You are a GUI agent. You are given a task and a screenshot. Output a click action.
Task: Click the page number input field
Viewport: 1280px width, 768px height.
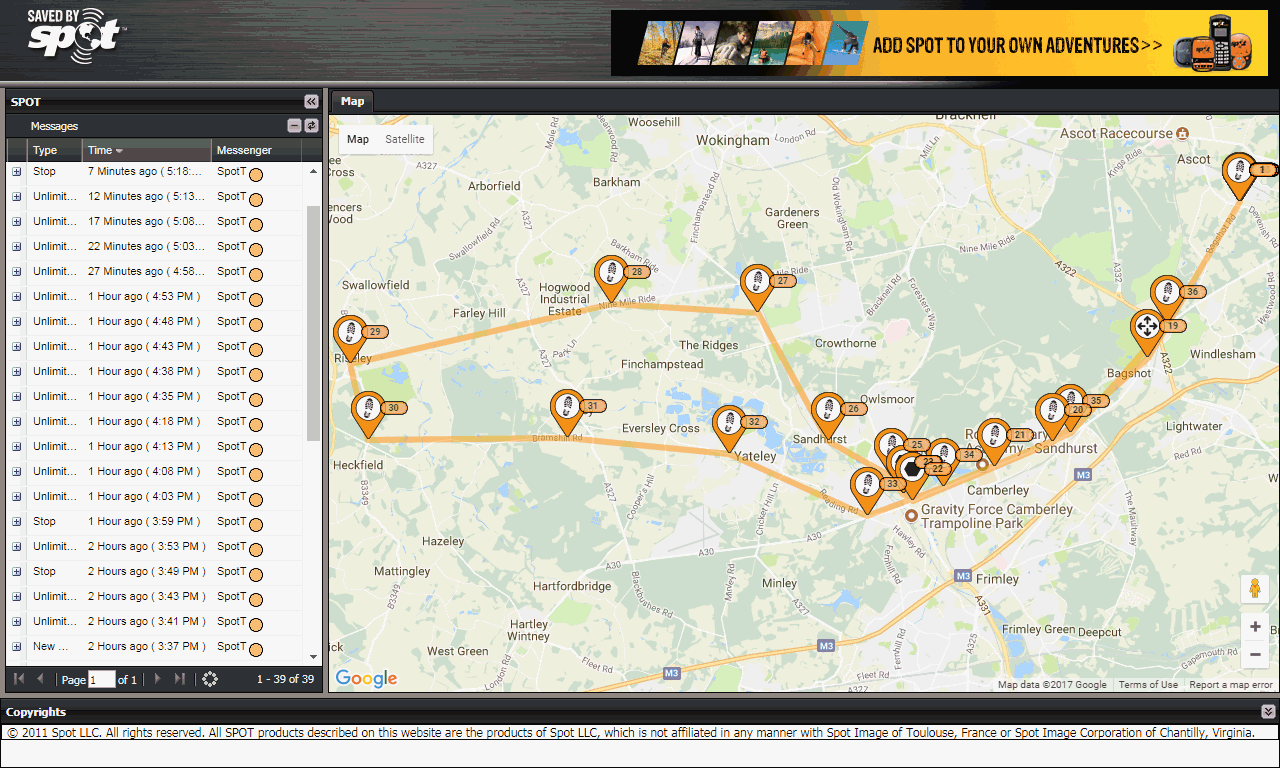point(102,680)
